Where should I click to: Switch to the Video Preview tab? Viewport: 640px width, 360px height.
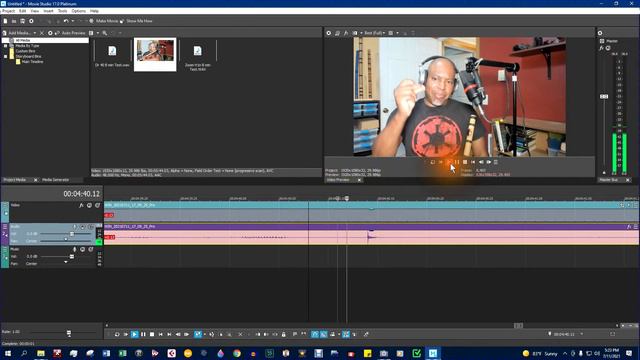(338, 180)
